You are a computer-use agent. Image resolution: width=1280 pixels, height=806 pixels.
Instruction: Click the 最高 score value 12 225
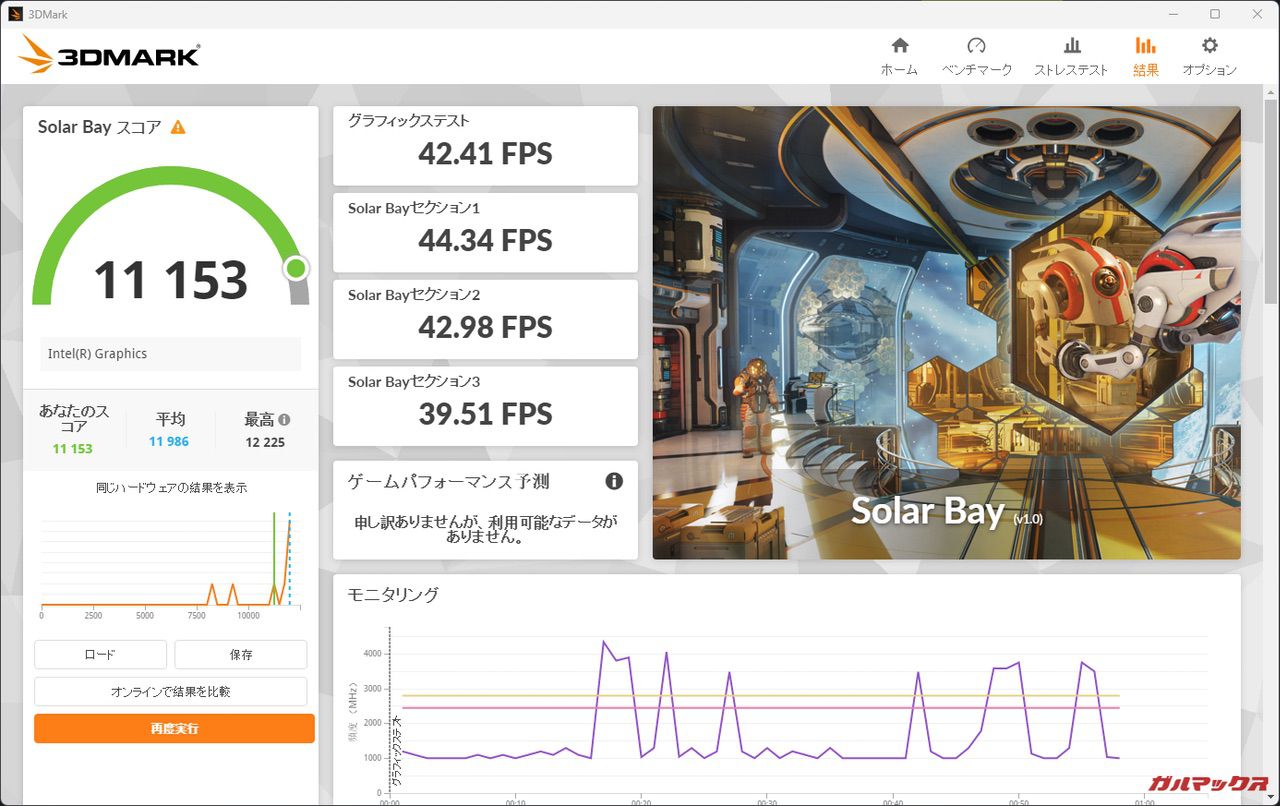tap(265, 441)
